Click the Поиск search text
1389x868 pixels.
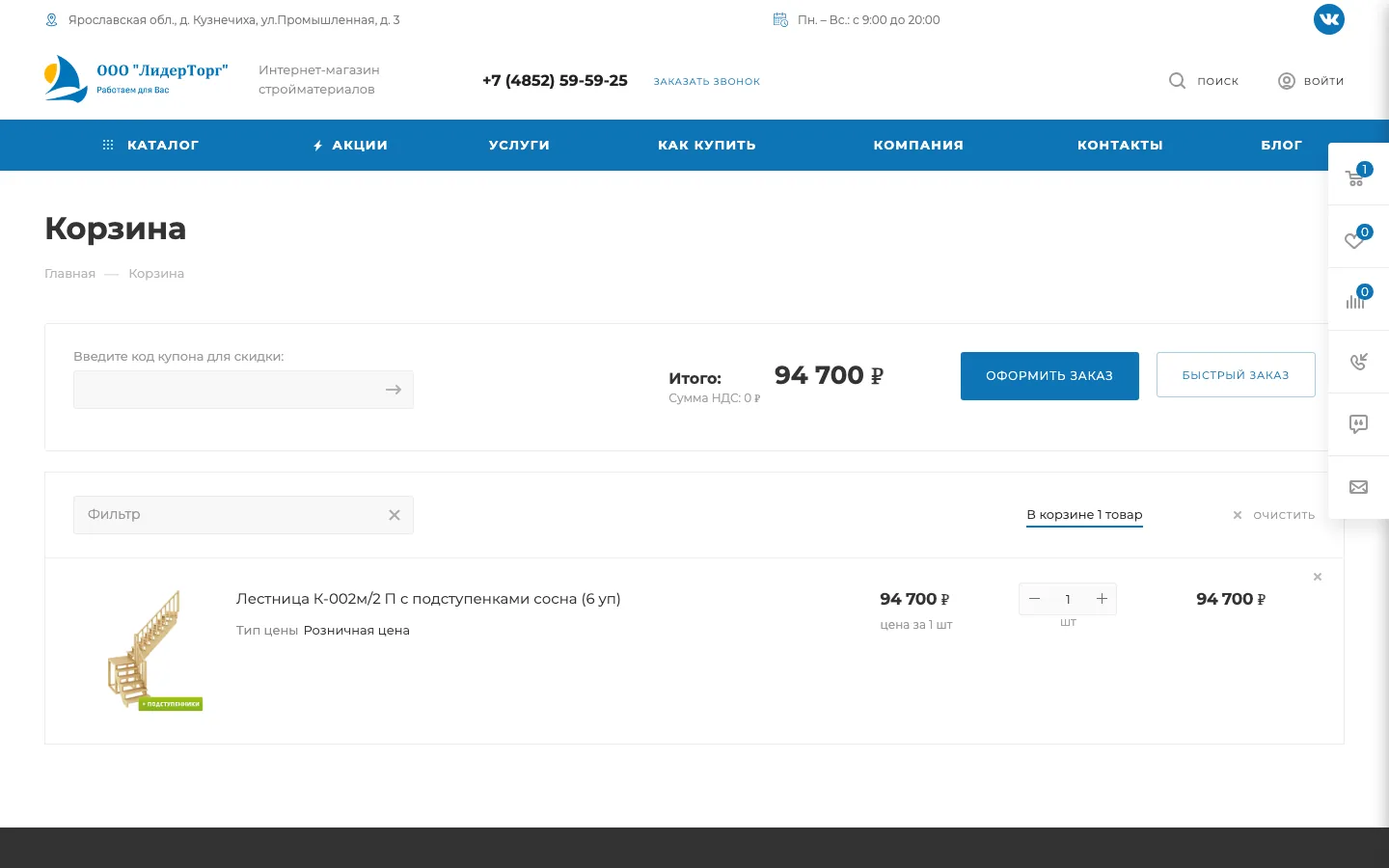[1217, 81]
